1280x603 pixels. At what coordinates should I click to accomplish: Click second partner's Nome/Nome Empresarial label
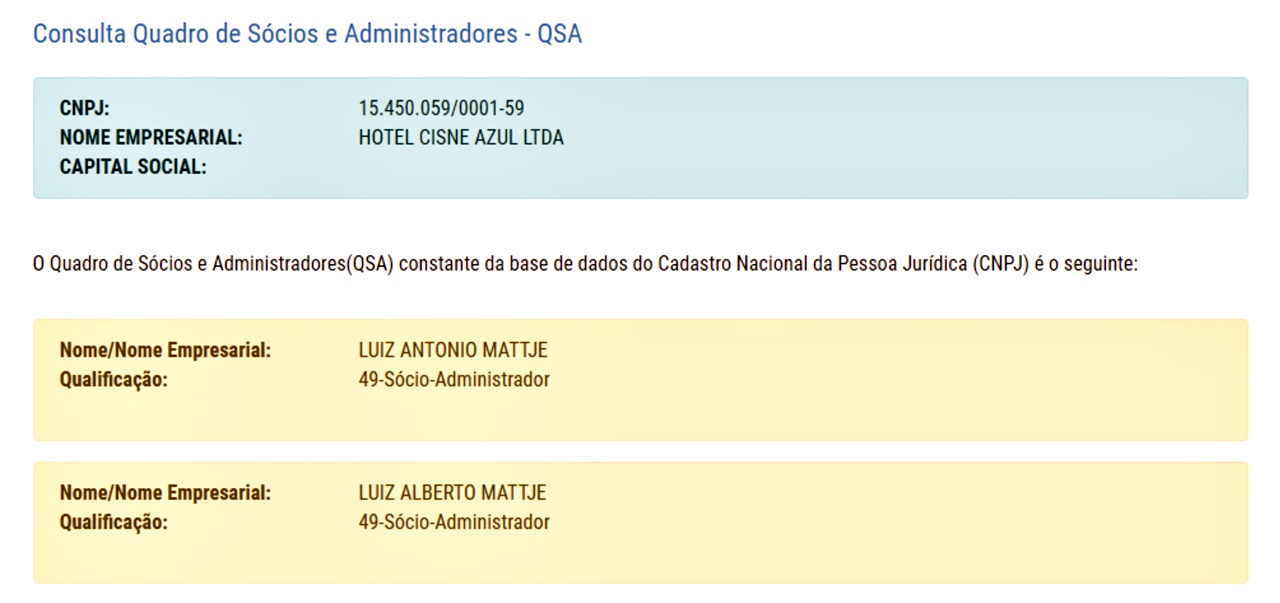(x=166, y=493)
